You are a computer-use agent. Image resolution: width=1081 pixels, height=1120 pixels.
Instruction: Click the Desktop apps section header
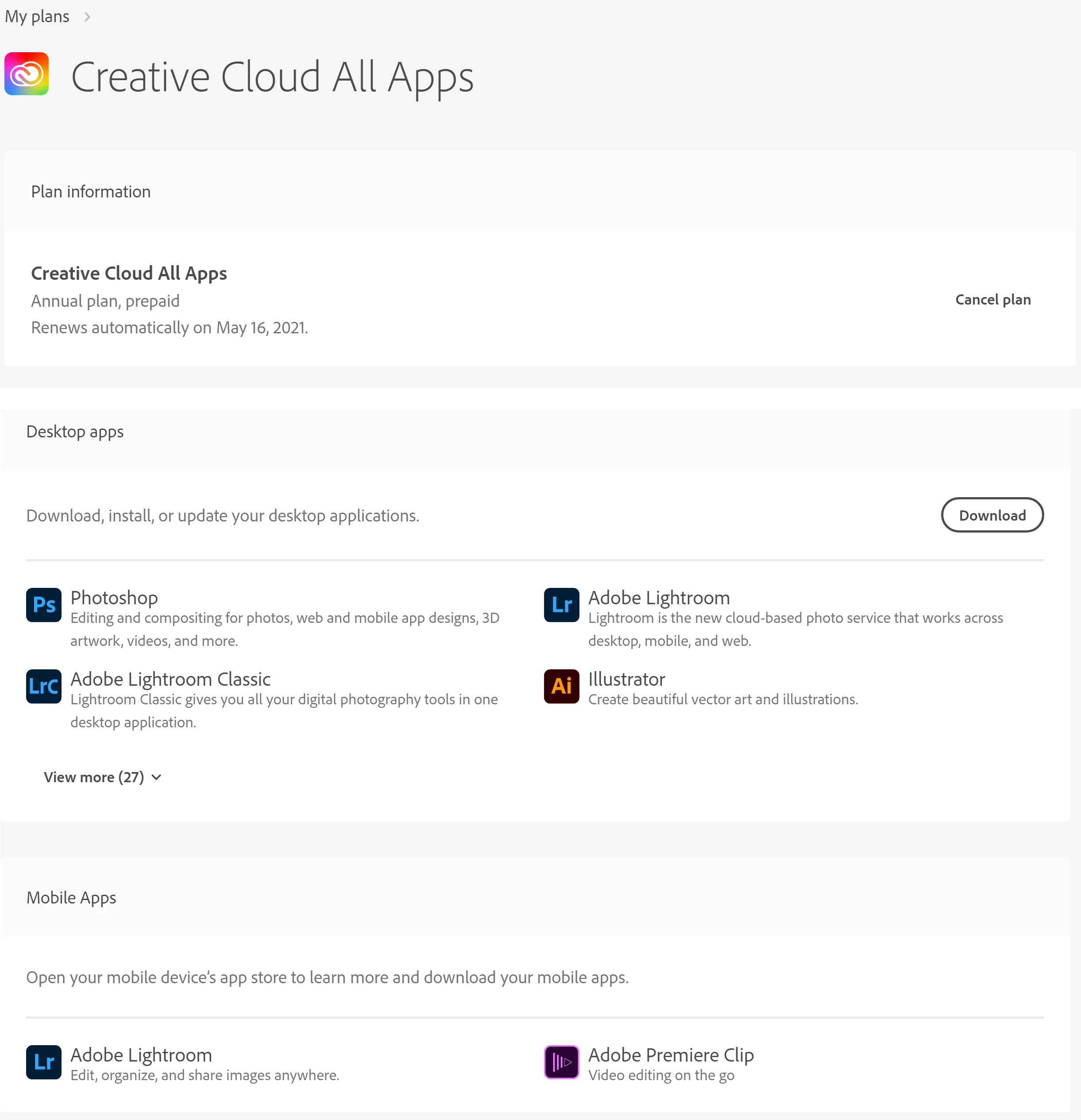pos(75,432)
